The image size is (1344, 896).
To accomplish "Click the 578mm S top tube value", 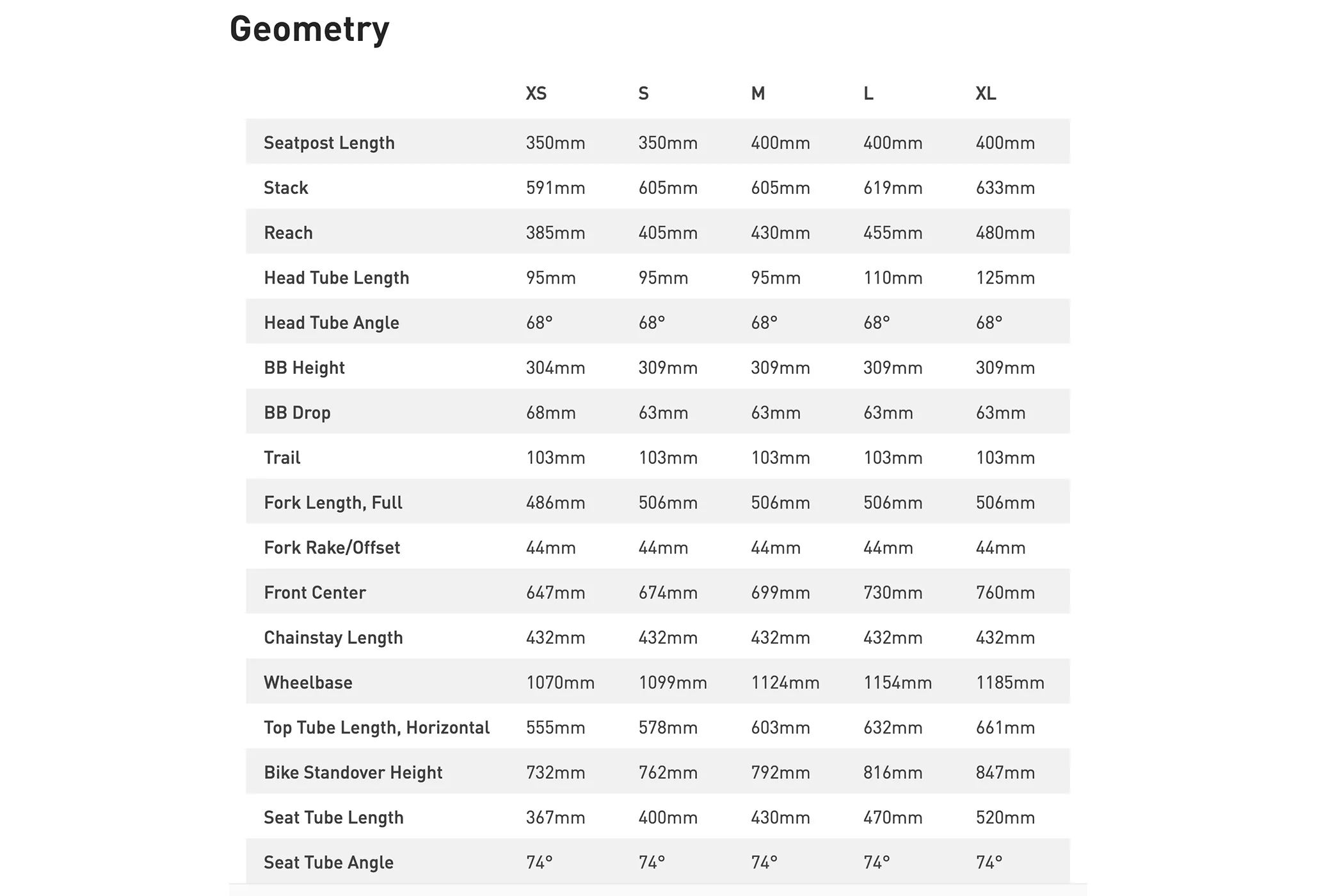I will pos(668,728).
